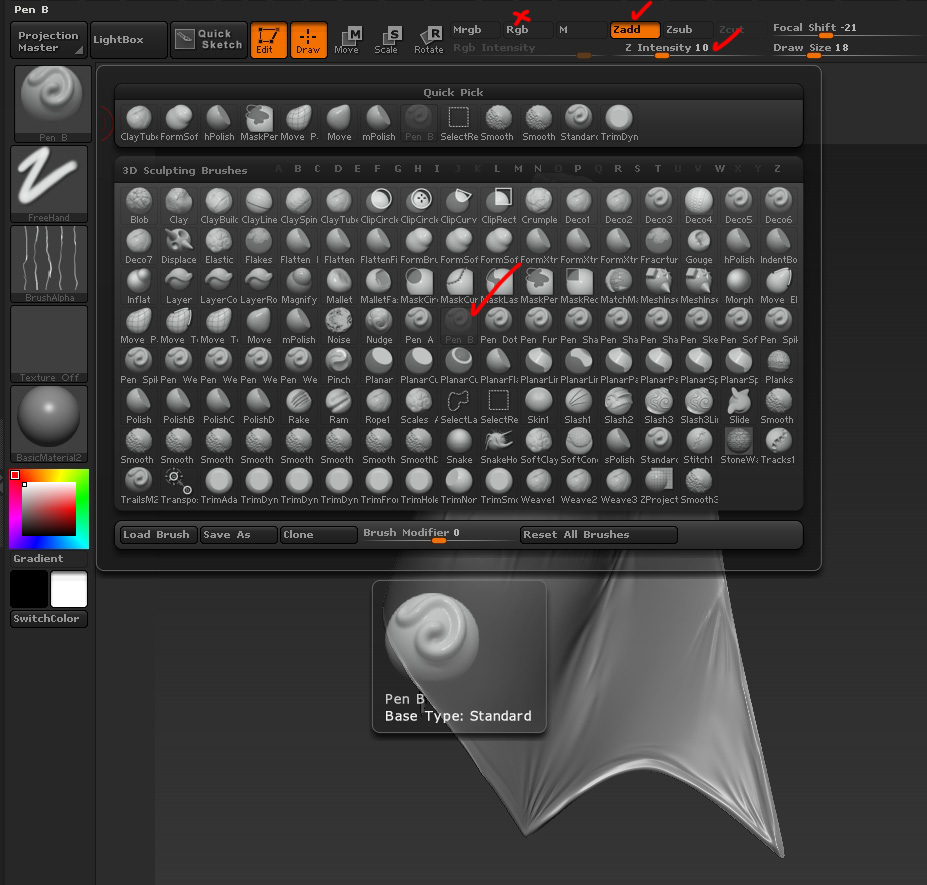Clone the current brush
Image resolution: width=927 pixels, height=885 pixels.
319,535
